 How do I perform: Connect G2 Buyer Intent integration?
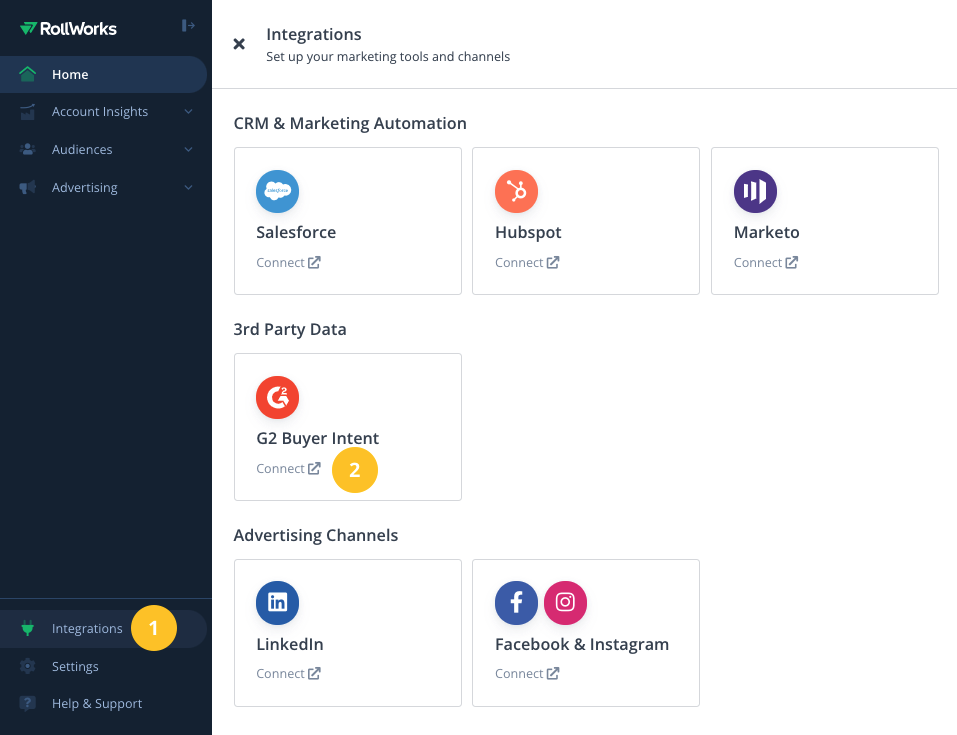tap(288, 468)
